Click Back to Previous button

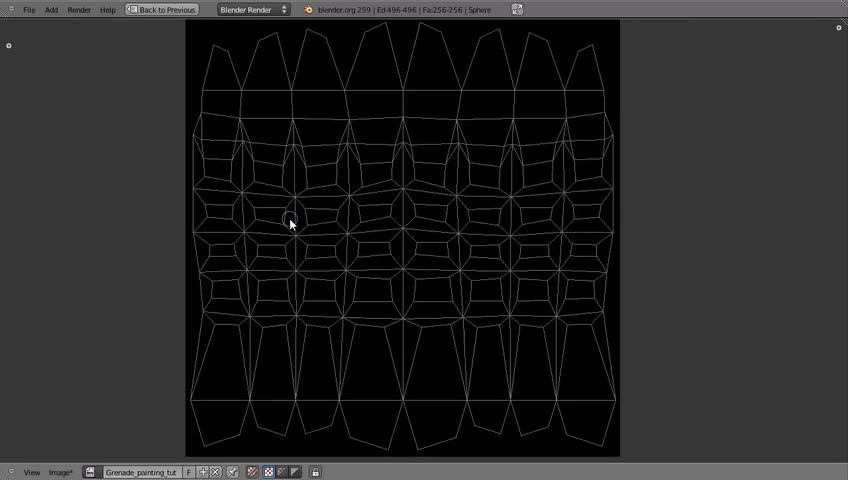click(162, 10)
